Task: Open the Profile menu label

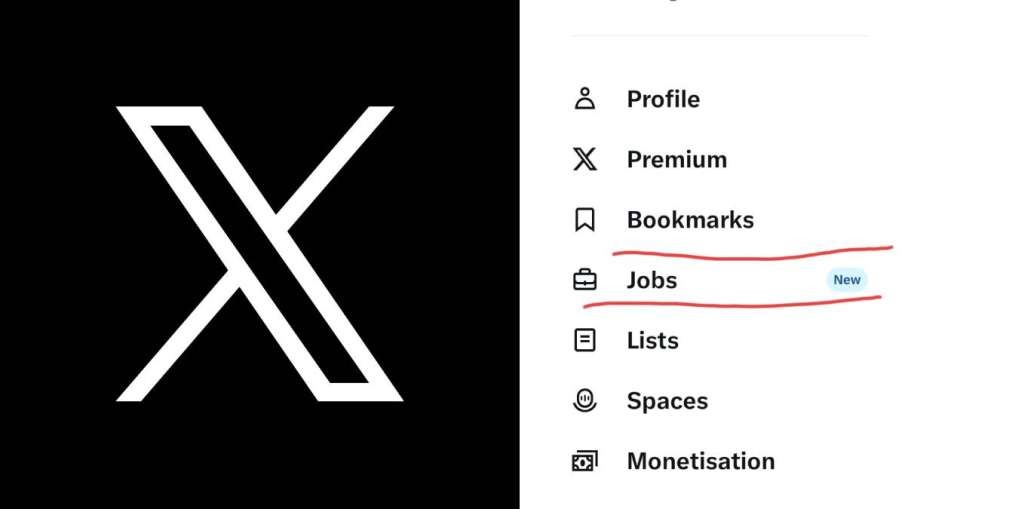Action: [663, 99]
